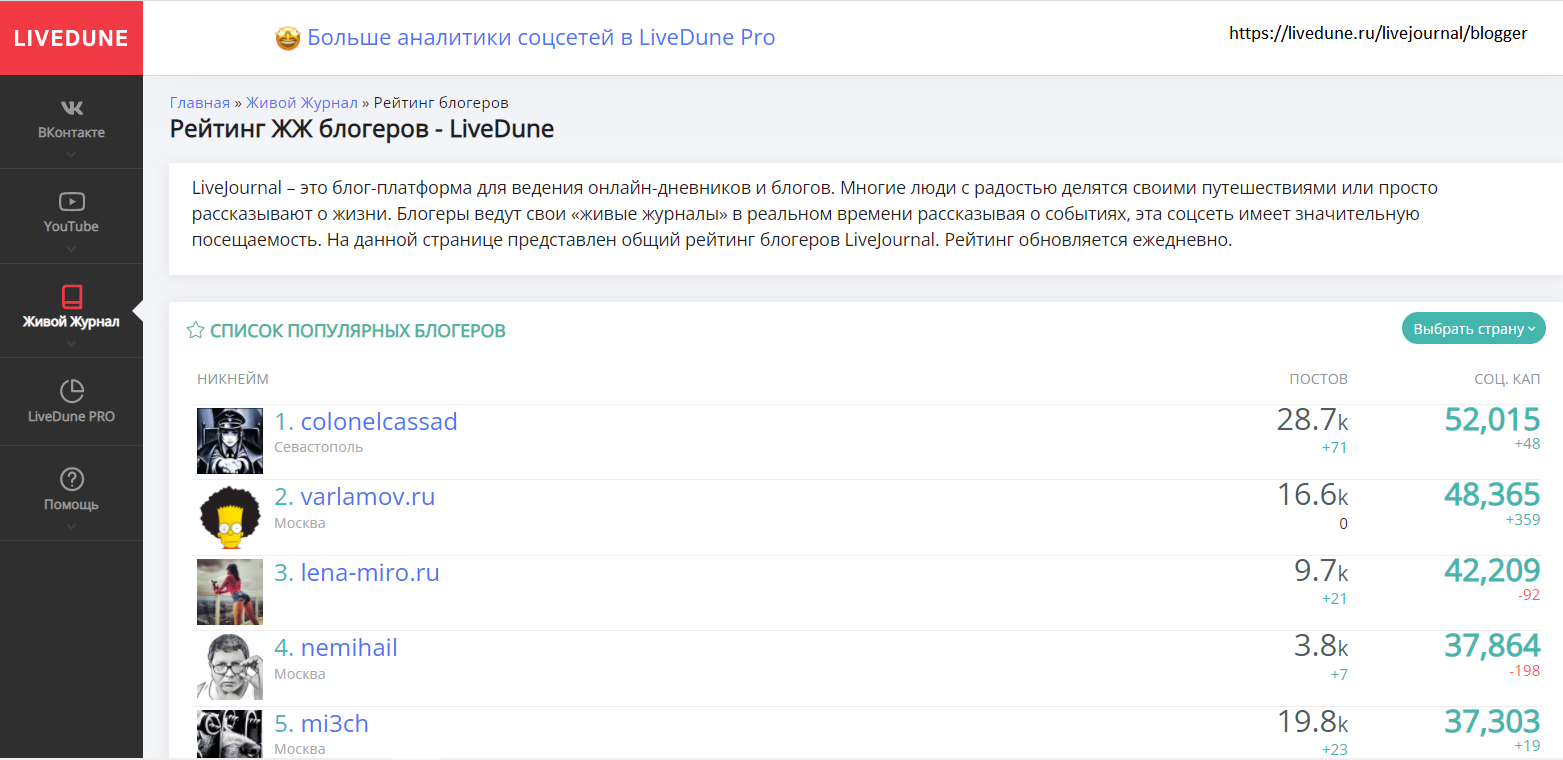The width and height of the screenshot is (1563, 760).
Task: Click the smiley emoji in the top banner
Action: (x=288, y=38)
